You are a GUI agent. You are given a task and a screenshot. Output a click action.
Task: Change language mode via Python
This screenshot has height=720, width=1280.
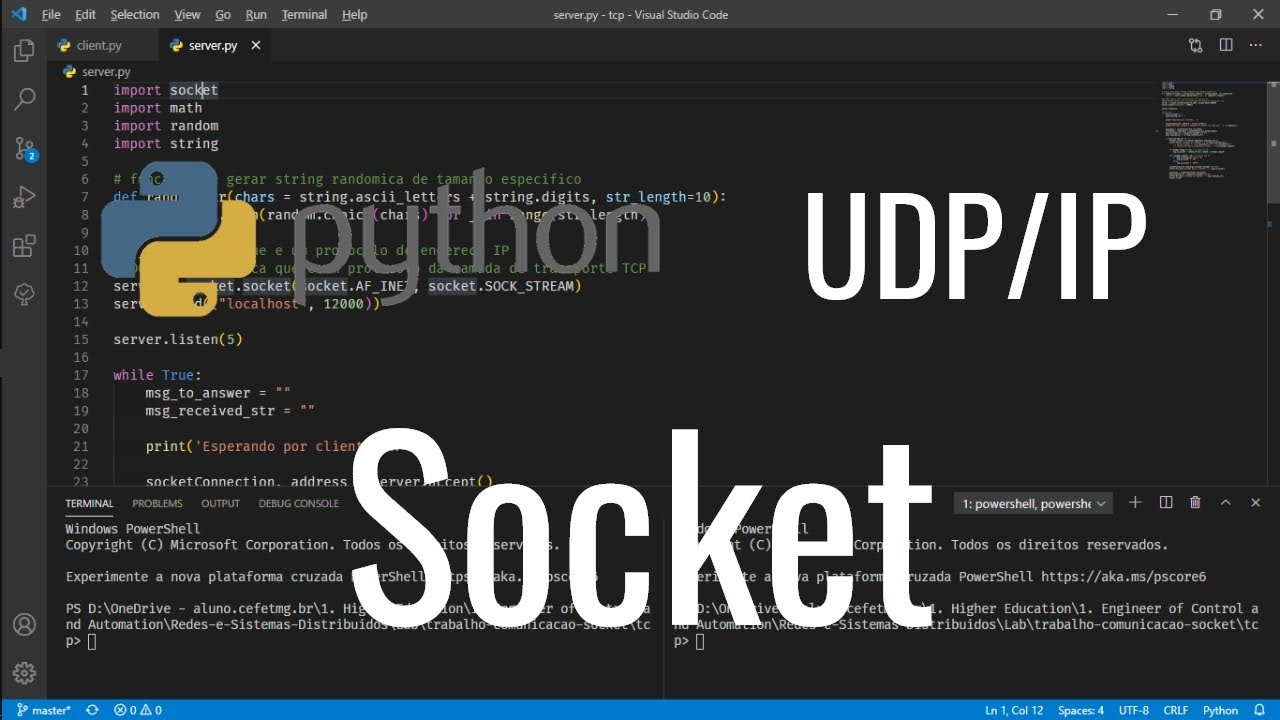(1220, 710)
